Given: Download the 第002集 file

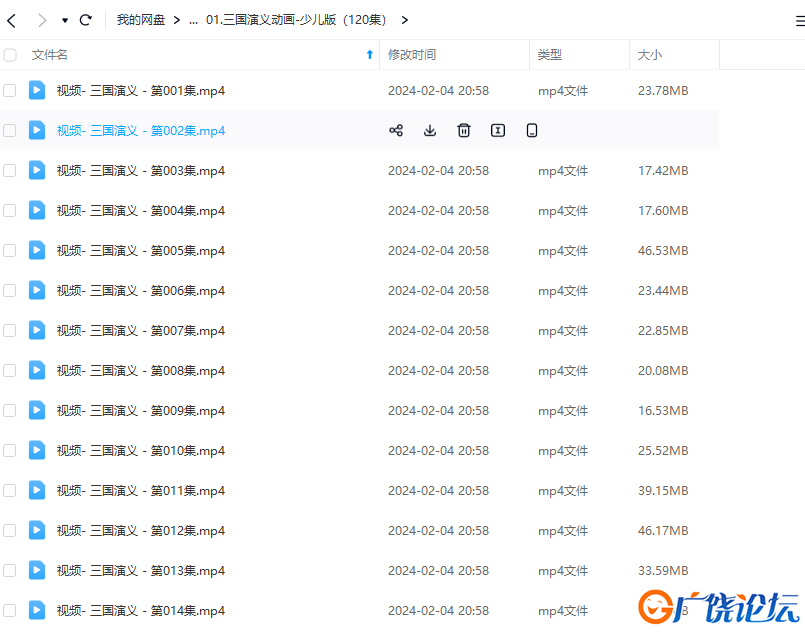Looking at the screenshot, I should [x=430, y=130].
